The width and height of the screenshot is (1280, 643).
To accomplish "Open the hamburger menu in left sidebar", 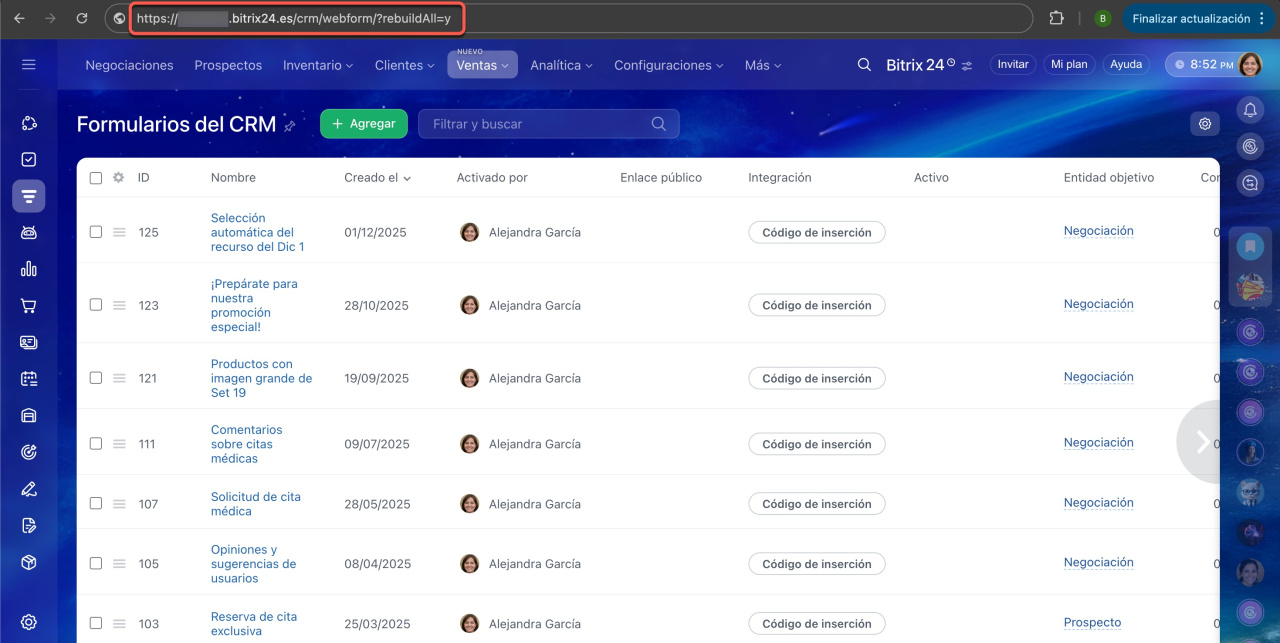I will [28, 65].
